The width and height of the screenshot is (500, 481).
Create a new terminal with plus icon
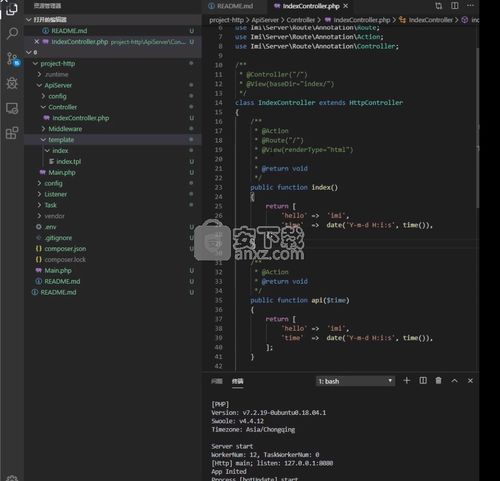(406, 380)
